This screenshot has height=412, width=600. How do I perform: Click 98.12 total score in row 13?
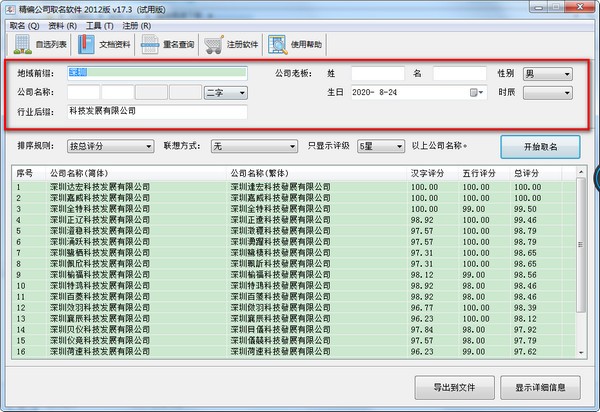point(525,319)
